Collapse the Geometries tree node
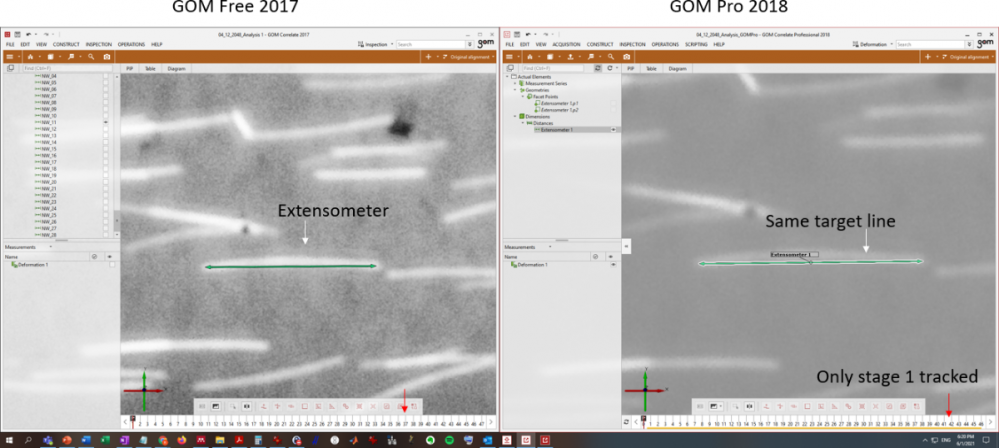This screenshot has width=999, height=448. point(515,90)
